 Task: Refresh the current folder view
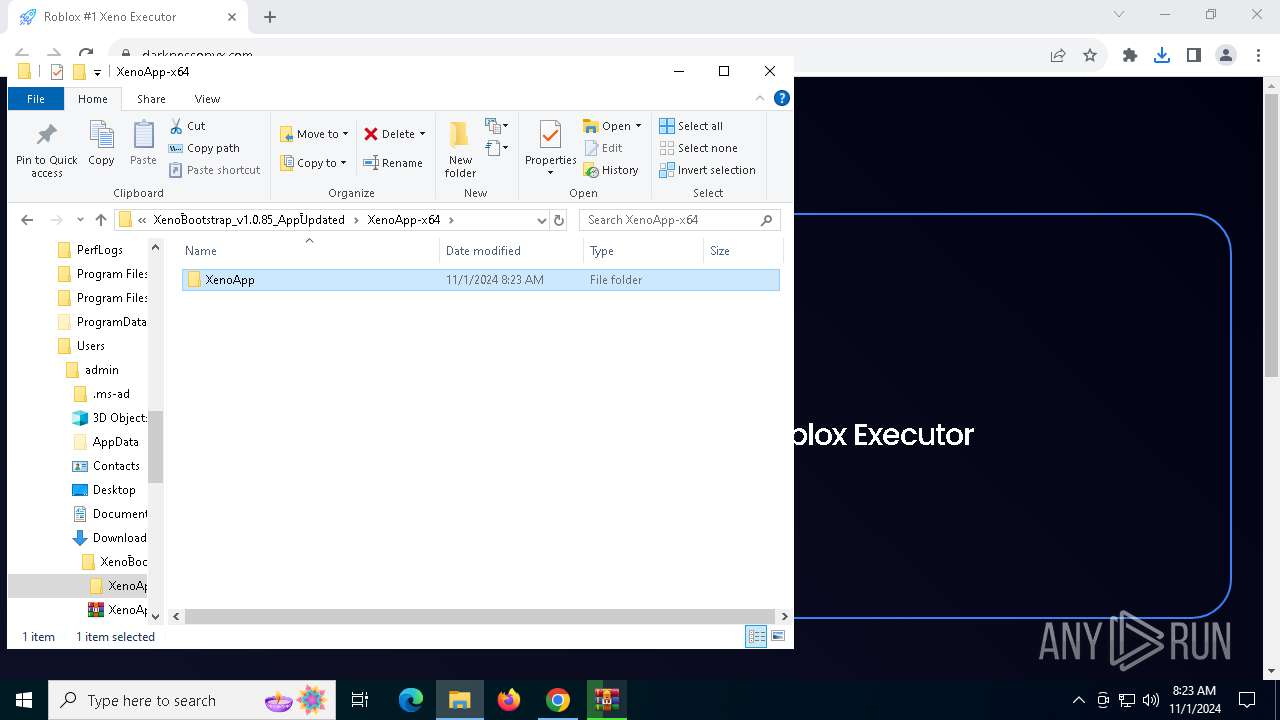tap(559, 220)
